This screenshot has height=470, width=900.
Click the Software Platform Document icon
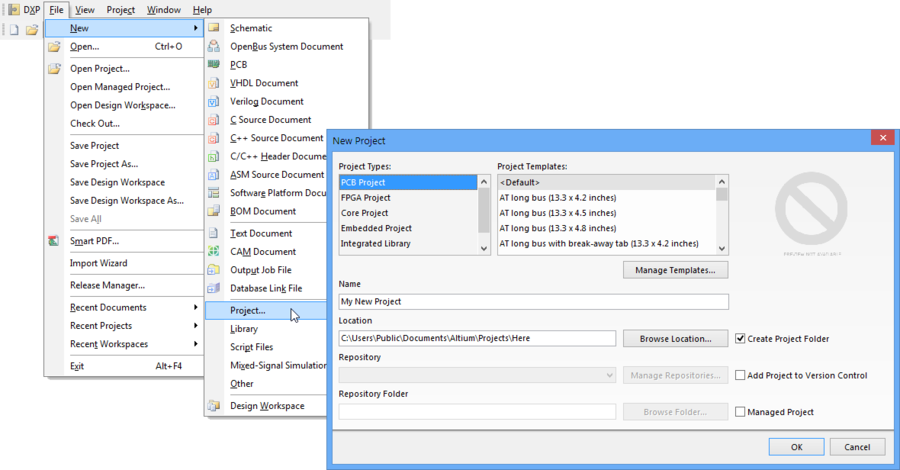click(x=214, y=193)
